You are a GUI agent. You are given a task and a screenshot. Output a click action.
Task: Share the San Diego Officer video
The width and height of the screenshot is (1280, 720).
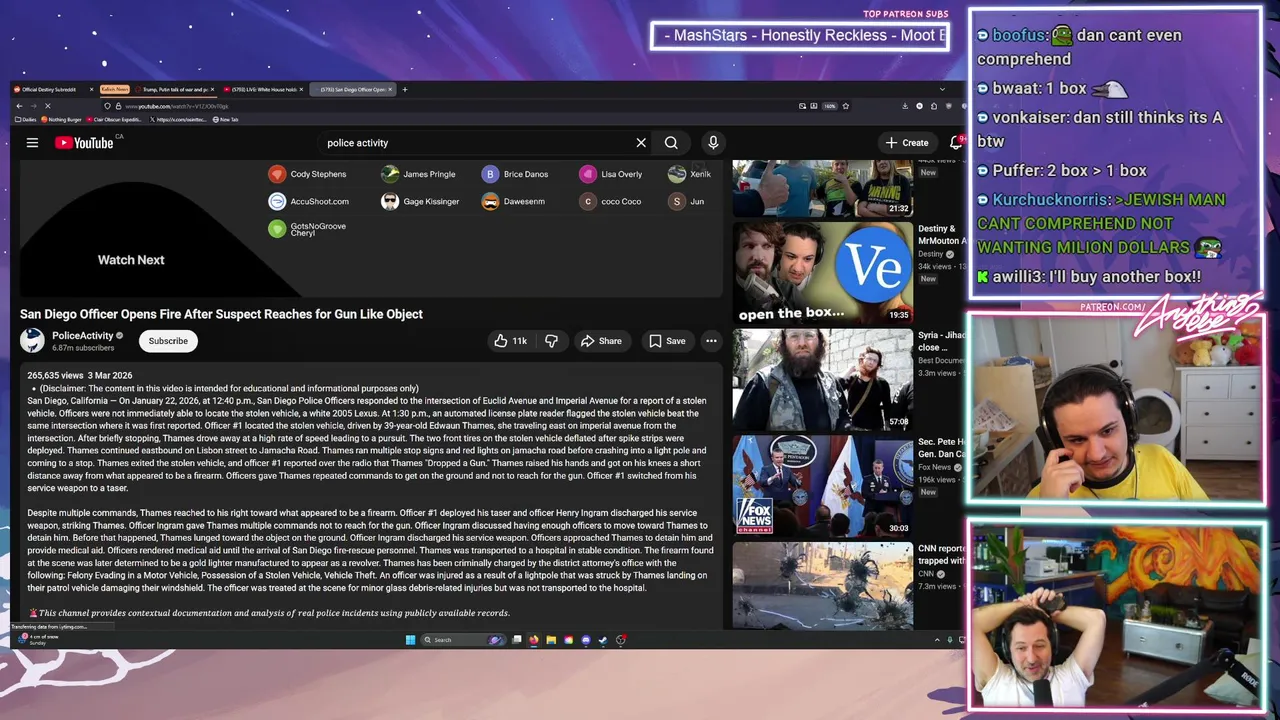click(601, 341)
